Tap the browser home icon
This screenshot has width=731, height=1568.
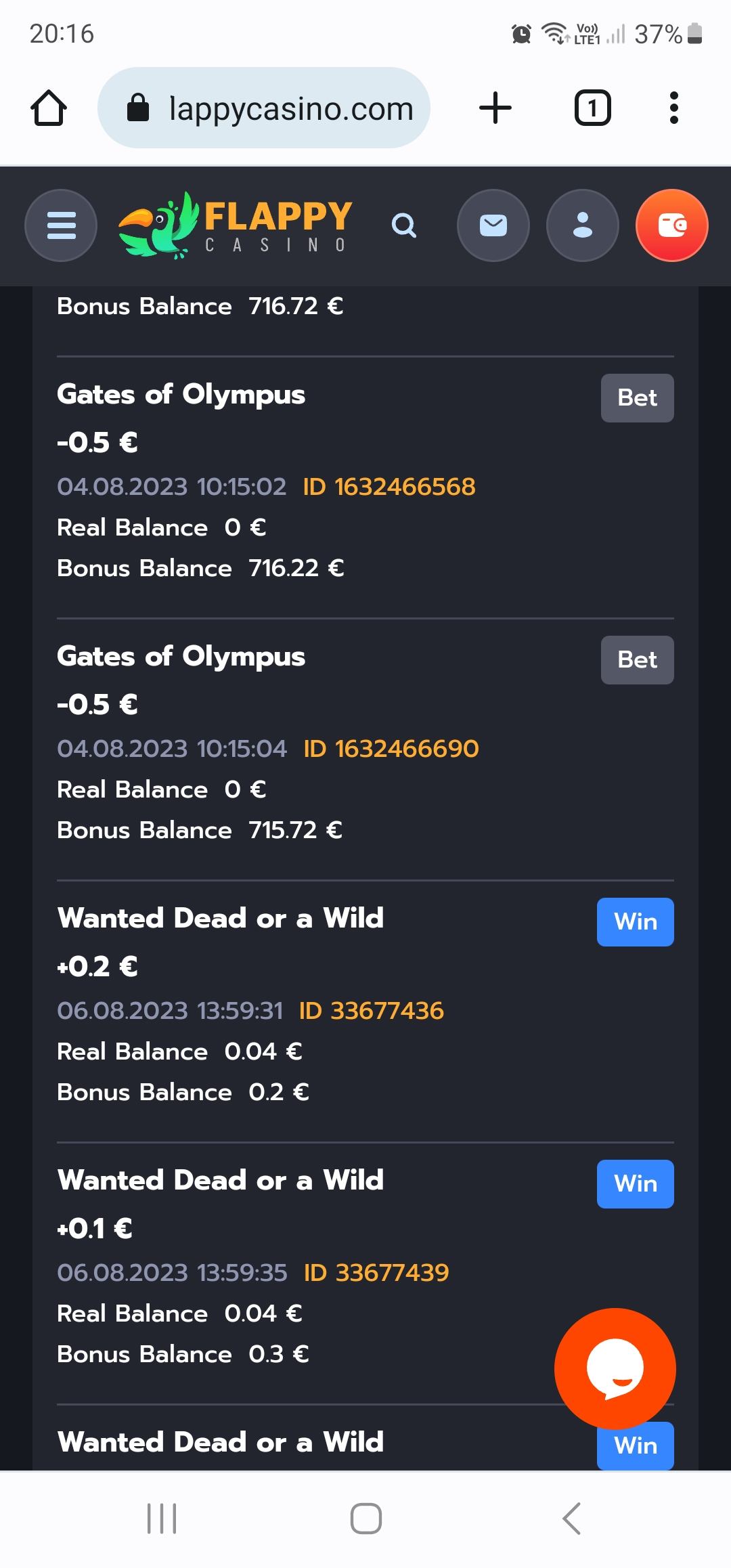(49, 108)
